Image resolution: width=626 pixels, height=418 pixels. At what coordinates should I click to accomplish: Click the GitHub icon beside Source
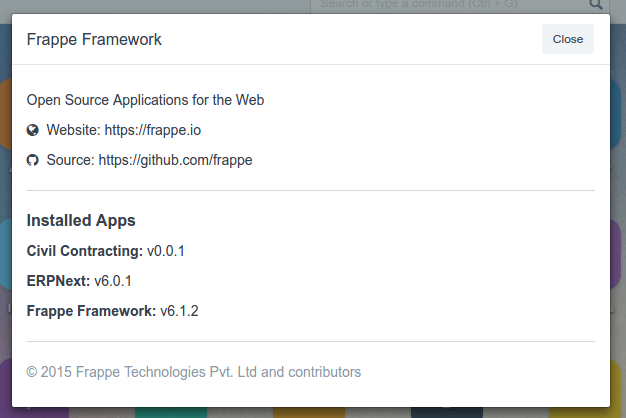click(x=33, y=160)
